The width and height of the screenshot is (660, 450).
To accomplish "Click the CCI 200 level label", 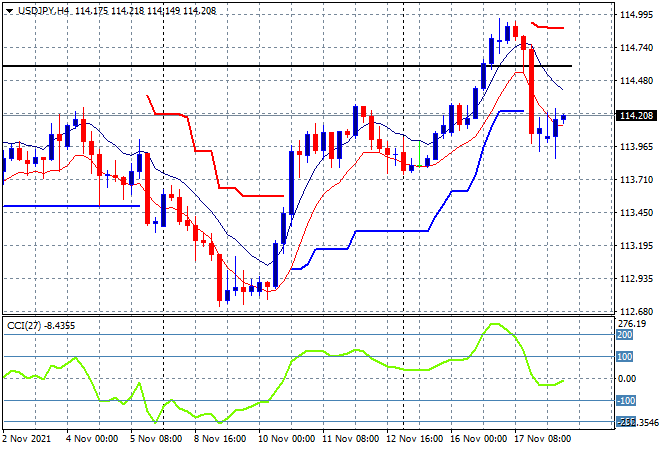I will pos(625,335).
